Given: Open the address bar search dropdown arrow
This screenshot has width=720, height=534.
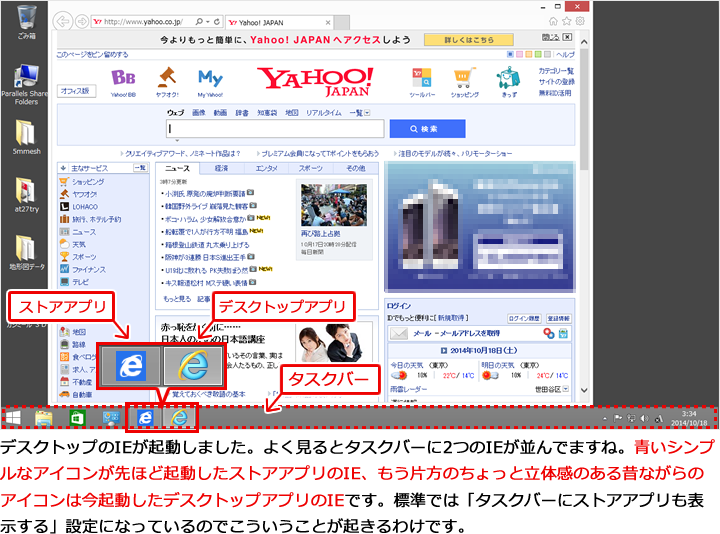Looking at the screenshot, I should pyautogui.click(x=208, y=21).
